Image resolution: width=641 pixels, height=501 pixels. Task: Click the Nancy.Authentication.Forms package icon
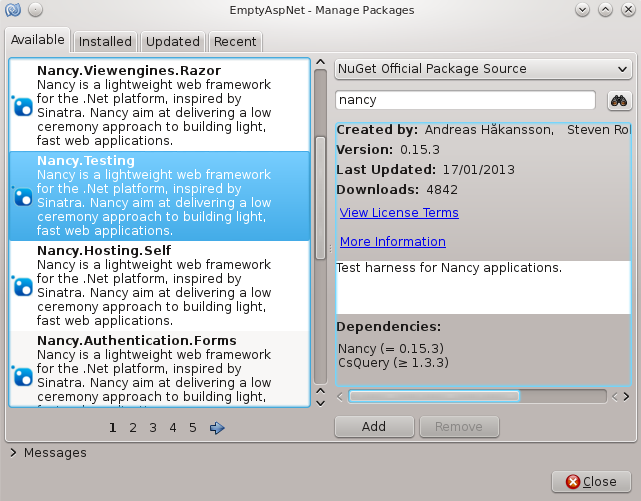(22, 376)
